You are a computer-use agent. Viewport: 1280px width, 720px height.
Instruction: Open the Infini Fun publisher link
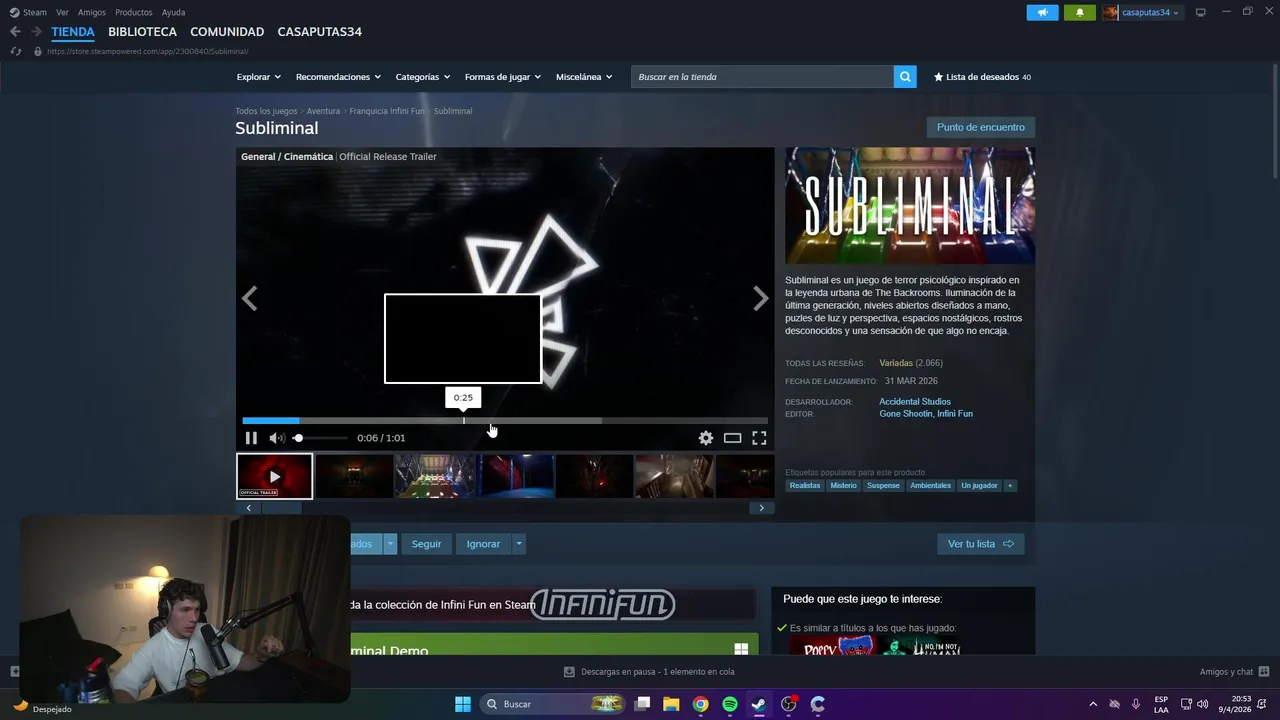click(x=955, y=414)
